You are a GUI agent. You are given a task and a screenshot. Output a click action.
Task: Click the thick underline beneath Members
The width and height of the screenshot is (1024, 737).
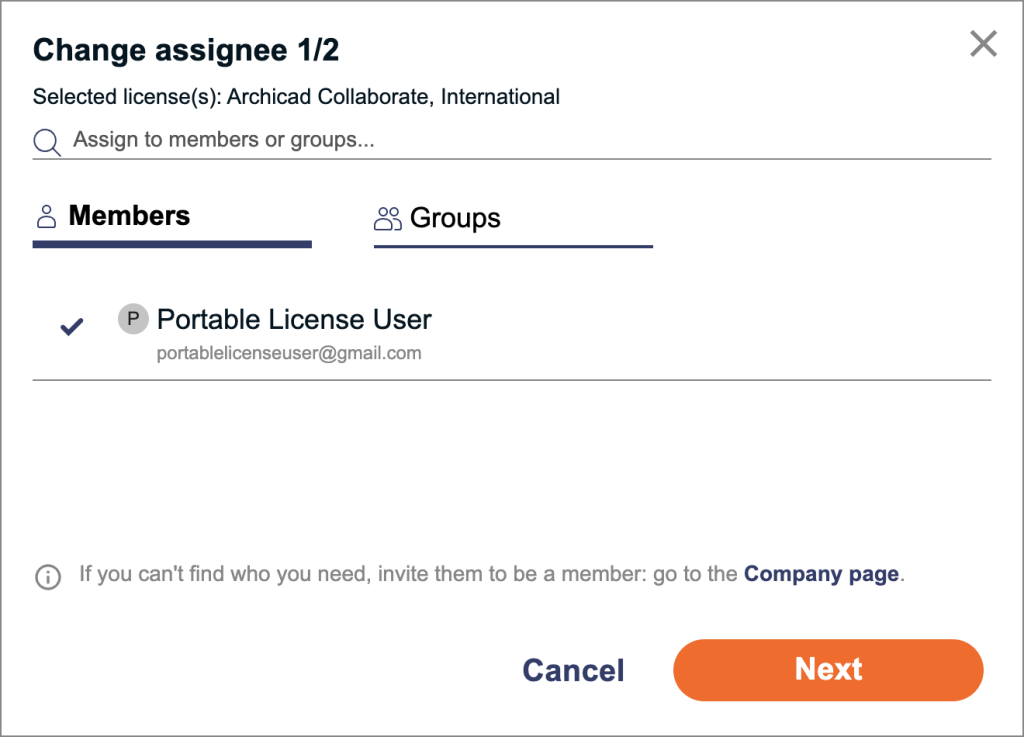(x=172, y=243)
